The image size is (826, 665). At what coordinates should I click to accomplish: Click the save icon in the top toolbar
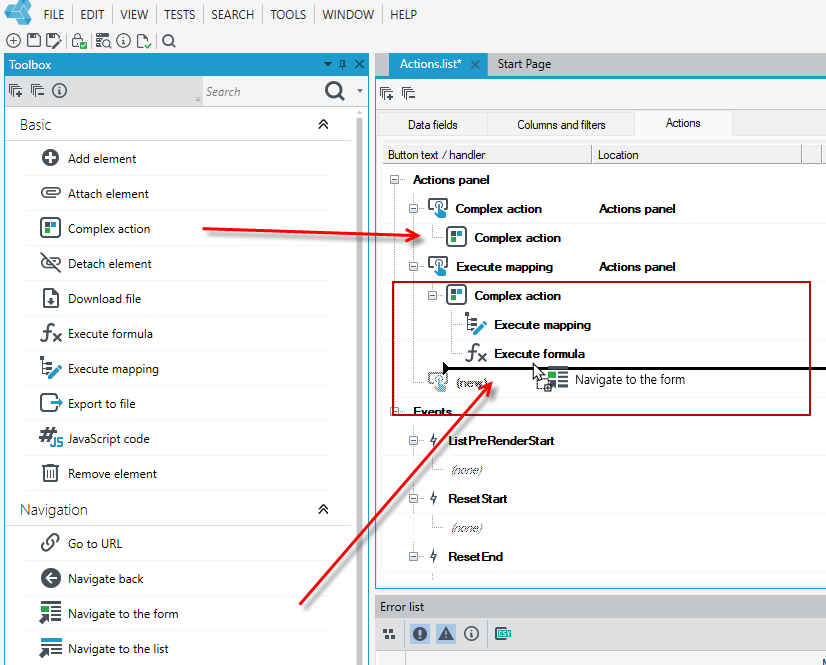point(34,41)
